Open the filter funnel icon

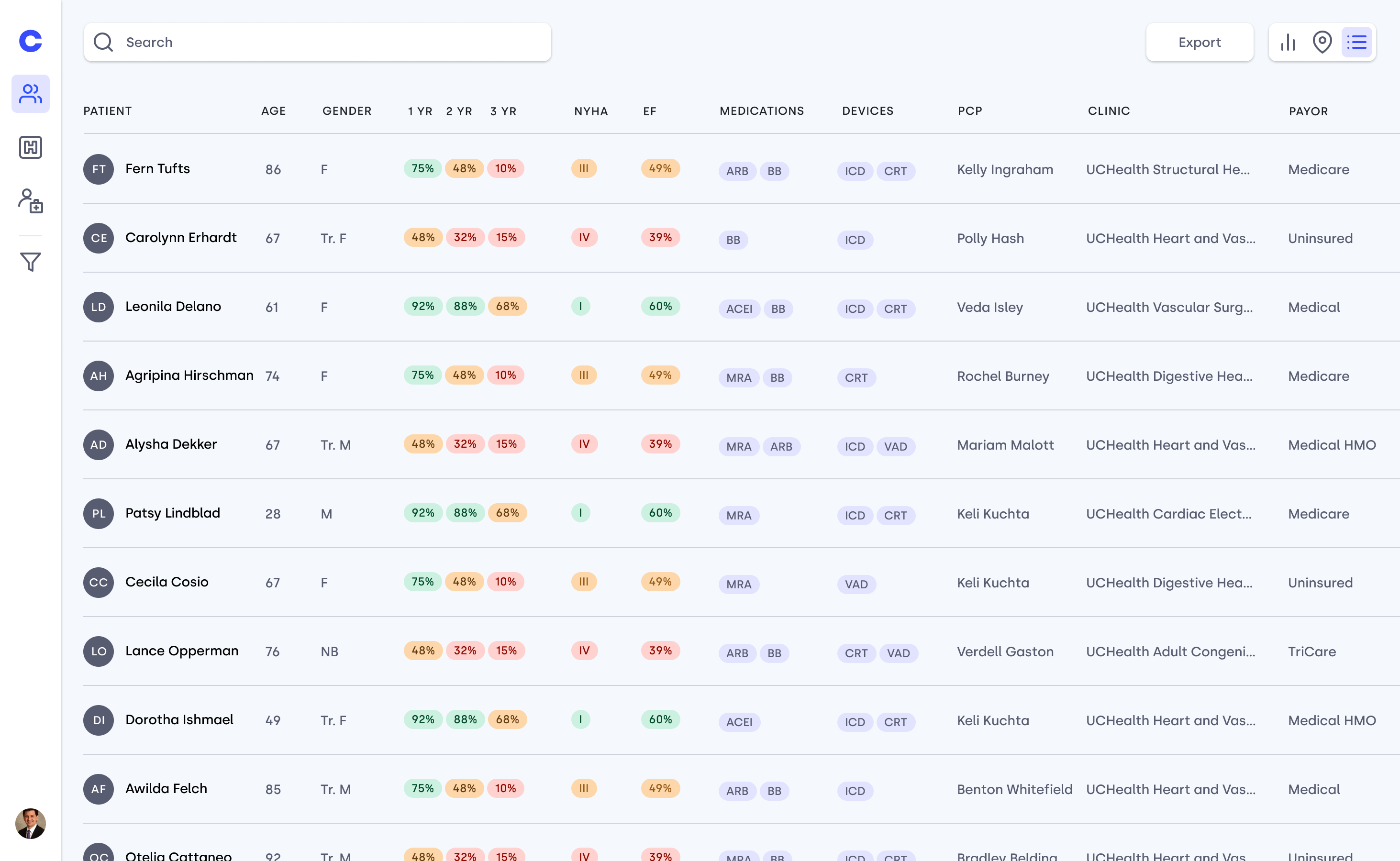pos(30,262)
